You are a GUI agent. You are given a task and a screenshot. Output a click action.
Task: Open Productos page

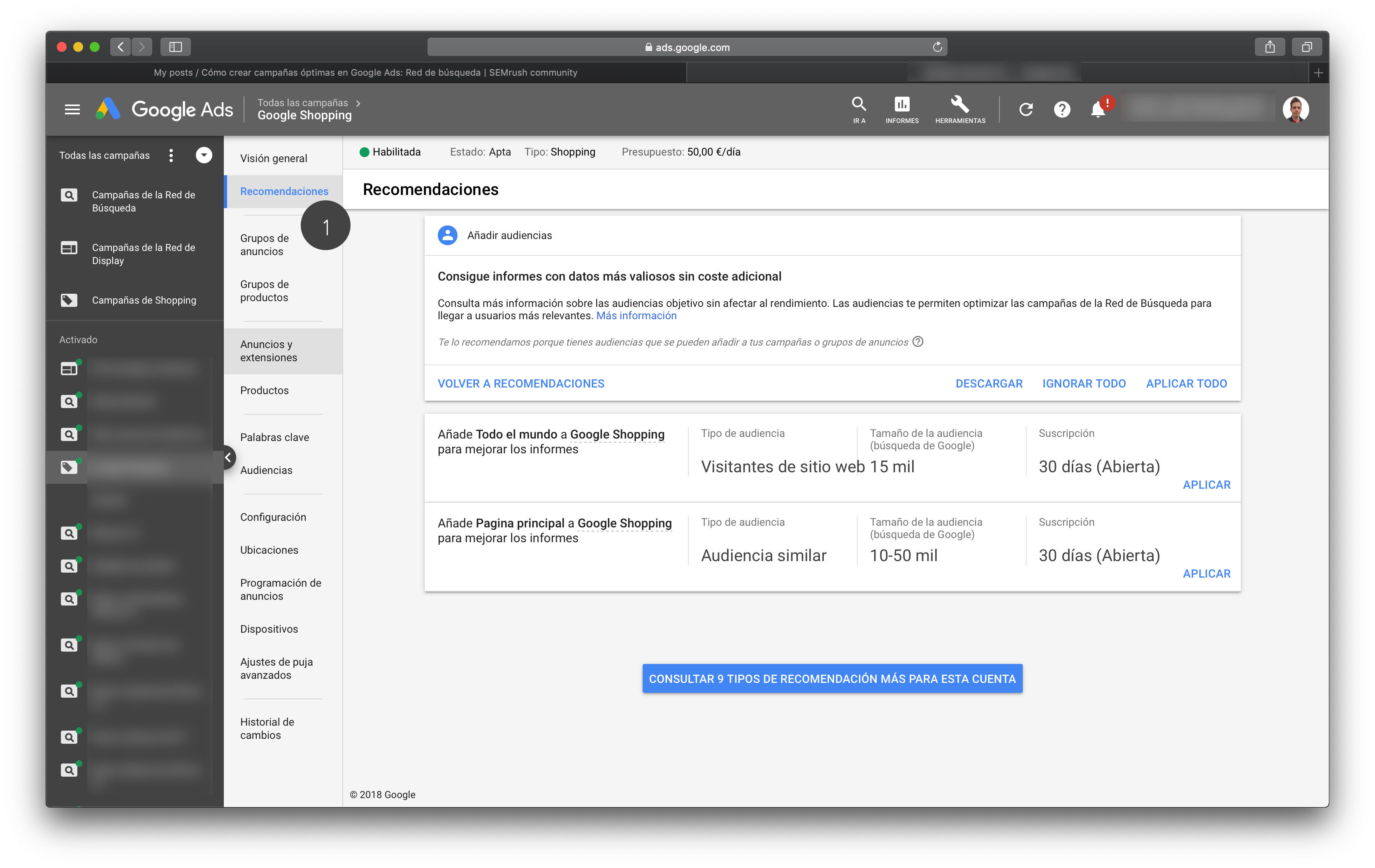pos(265,391)
